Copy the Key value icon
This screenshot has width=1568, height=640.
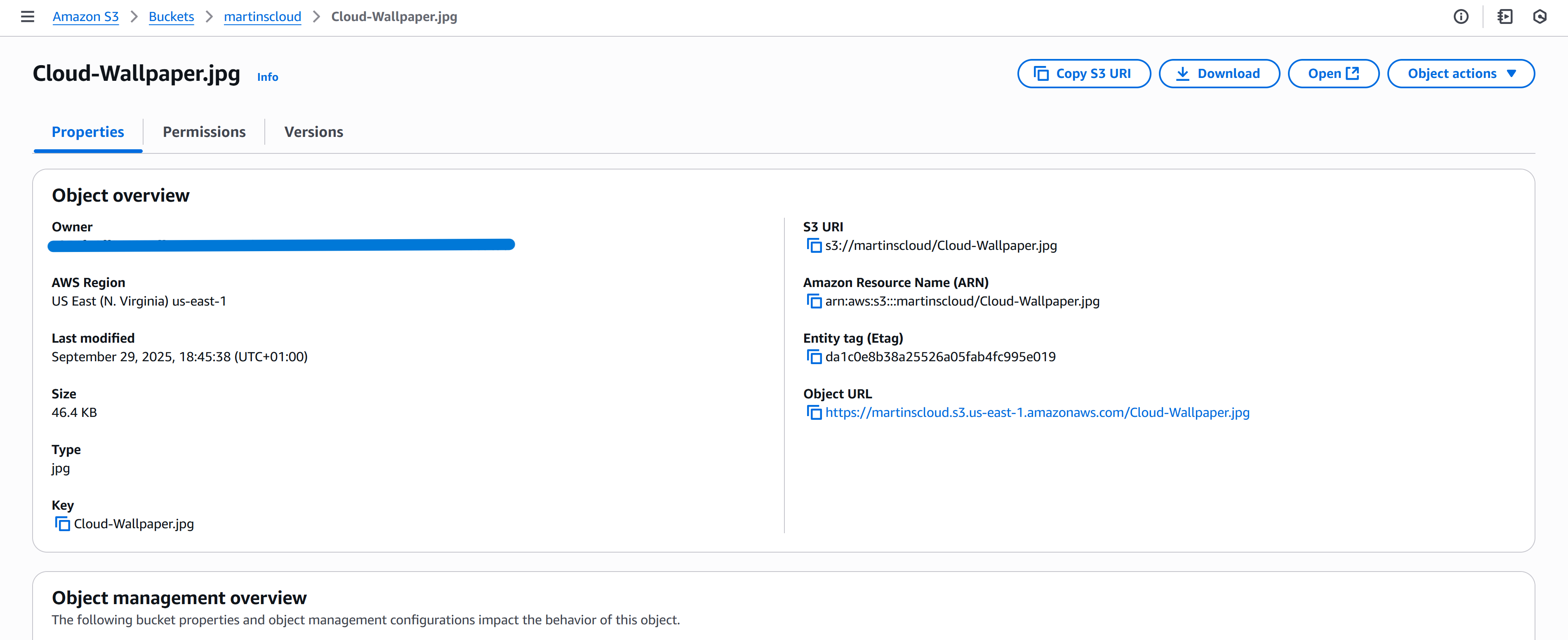63,524
